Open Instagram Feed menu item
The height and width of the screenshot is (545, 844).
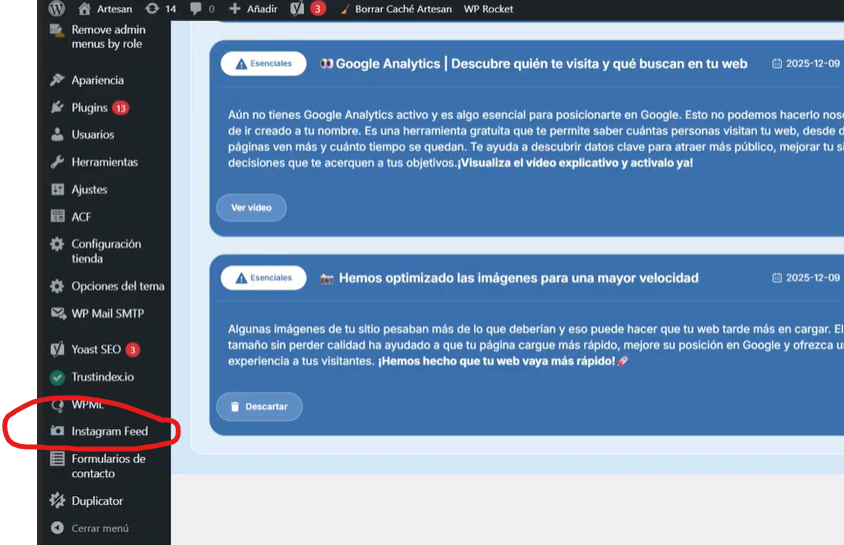pos(109,432)
